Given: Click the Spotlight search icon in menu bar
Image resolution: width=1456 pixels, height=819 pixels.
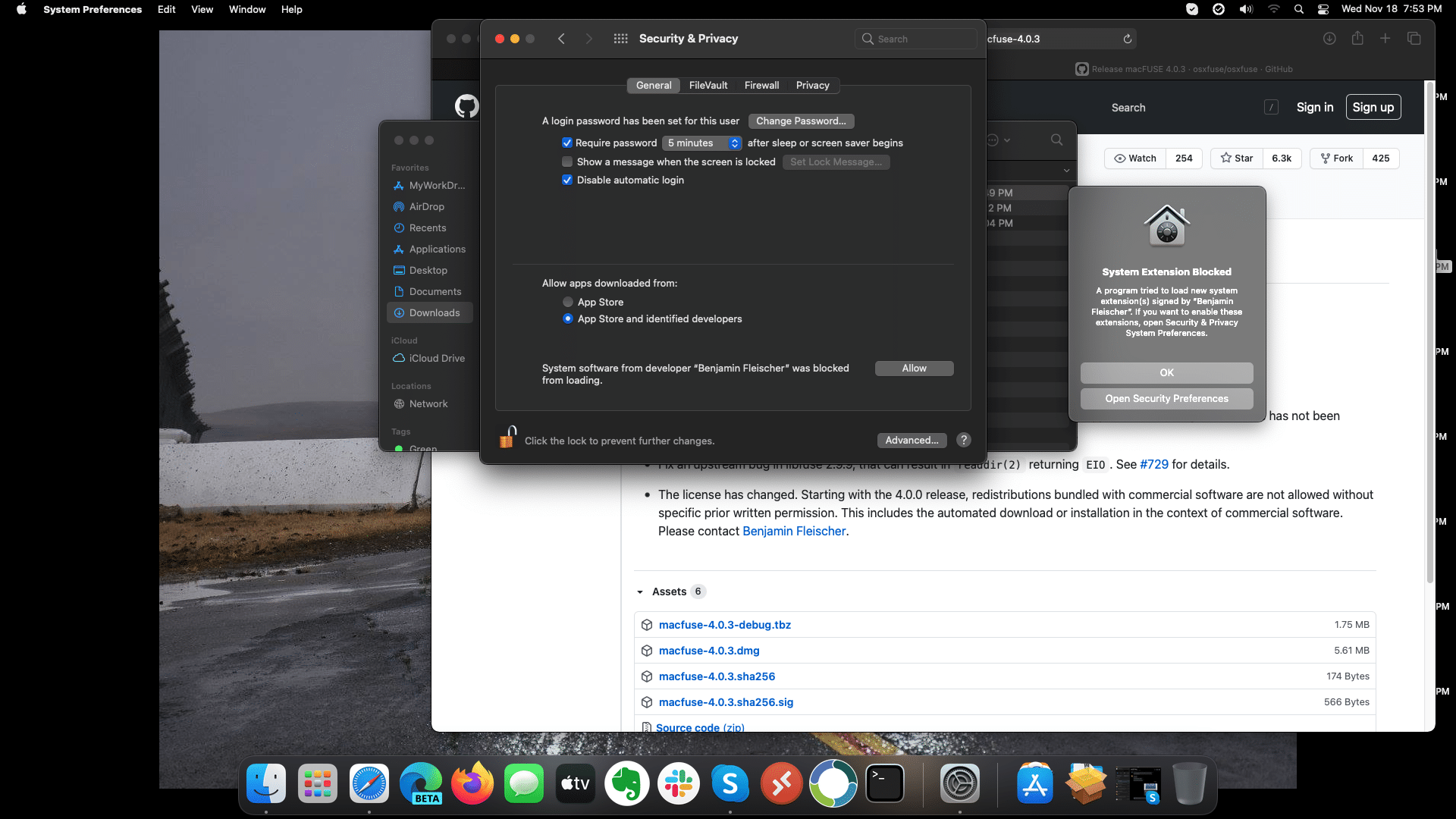Looking at the screenshot, I should point(1299,9).
